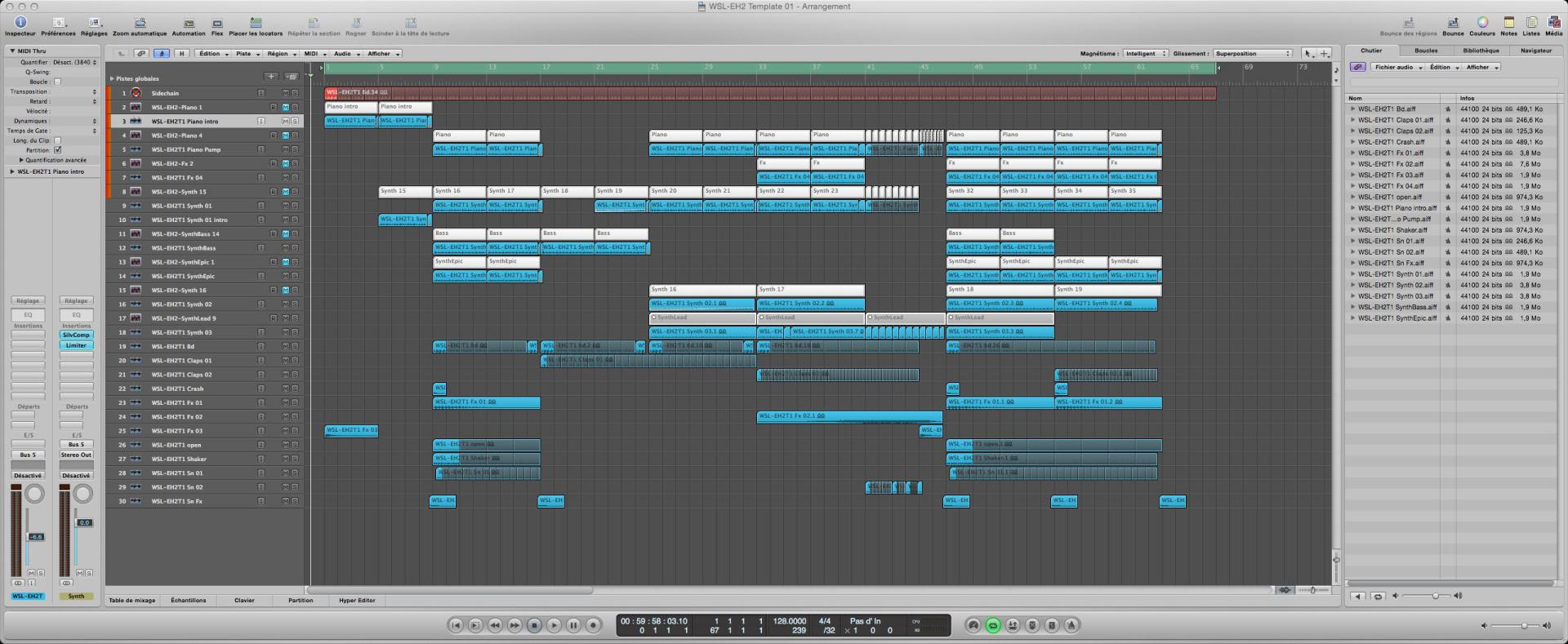
Task: Open the Média toolbar icon
Action: [x=1553, y=23]
